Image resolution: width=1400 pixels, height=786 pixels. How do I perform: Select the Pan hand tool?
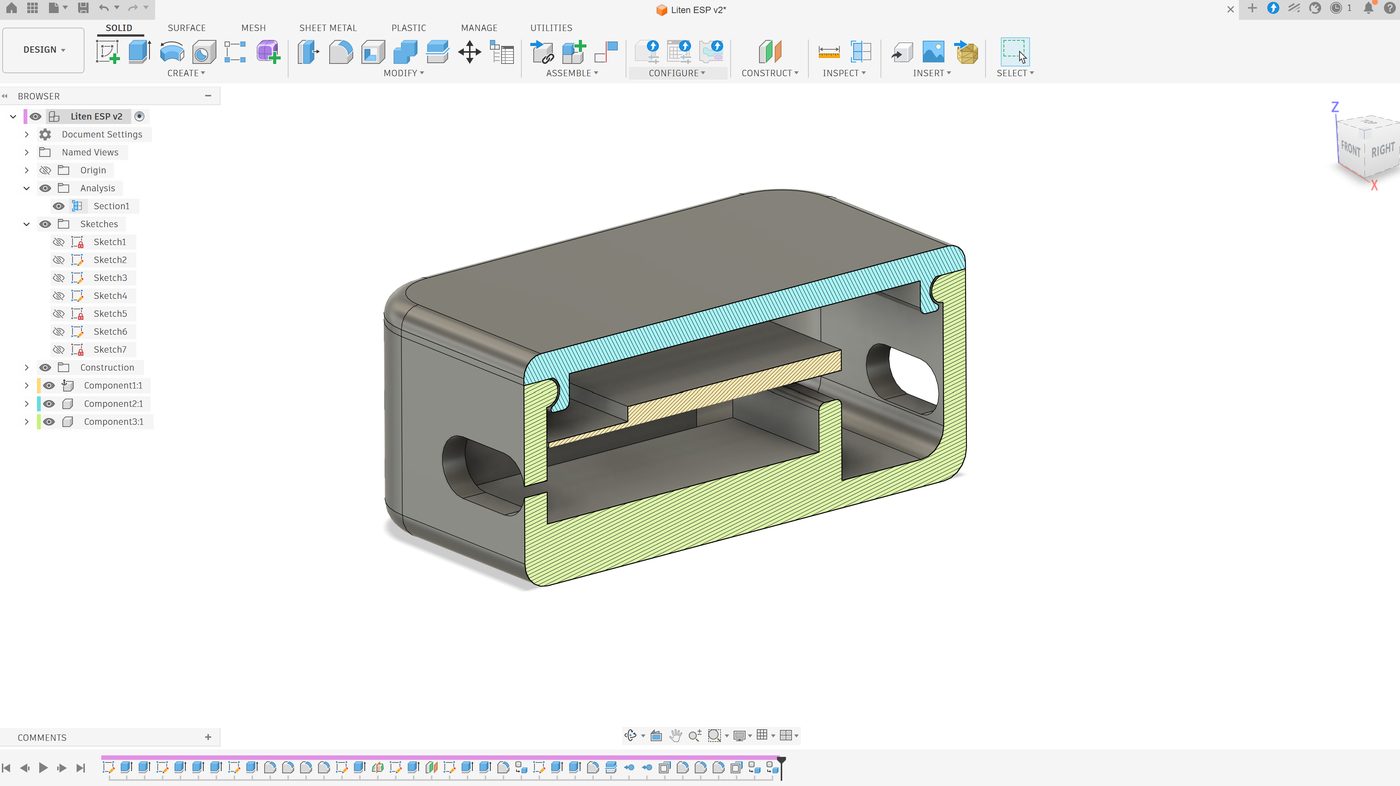(676, 735)
